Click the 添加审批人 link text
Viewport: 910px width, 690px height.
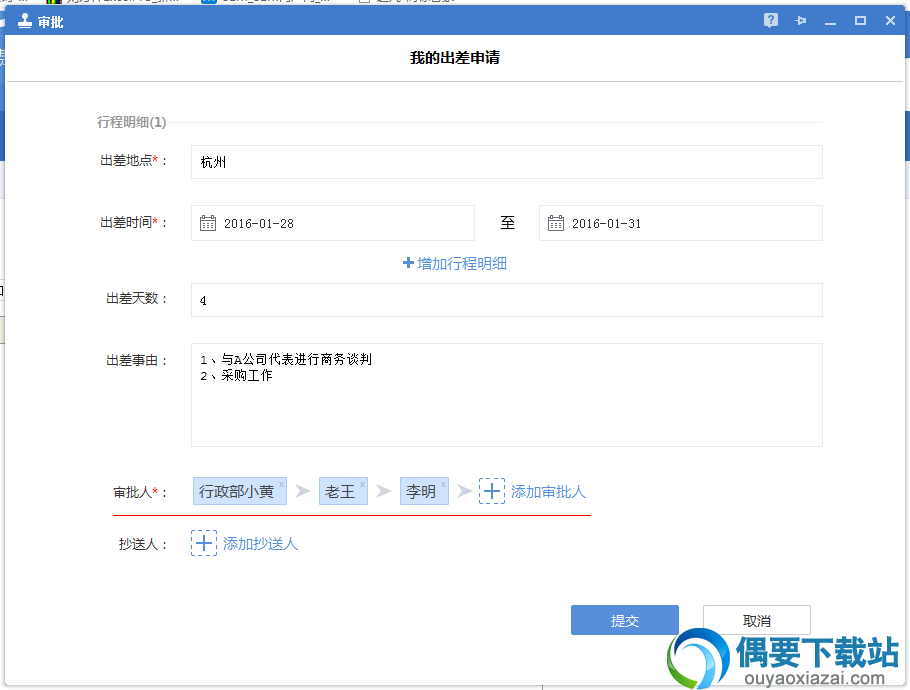pos(548,492)
